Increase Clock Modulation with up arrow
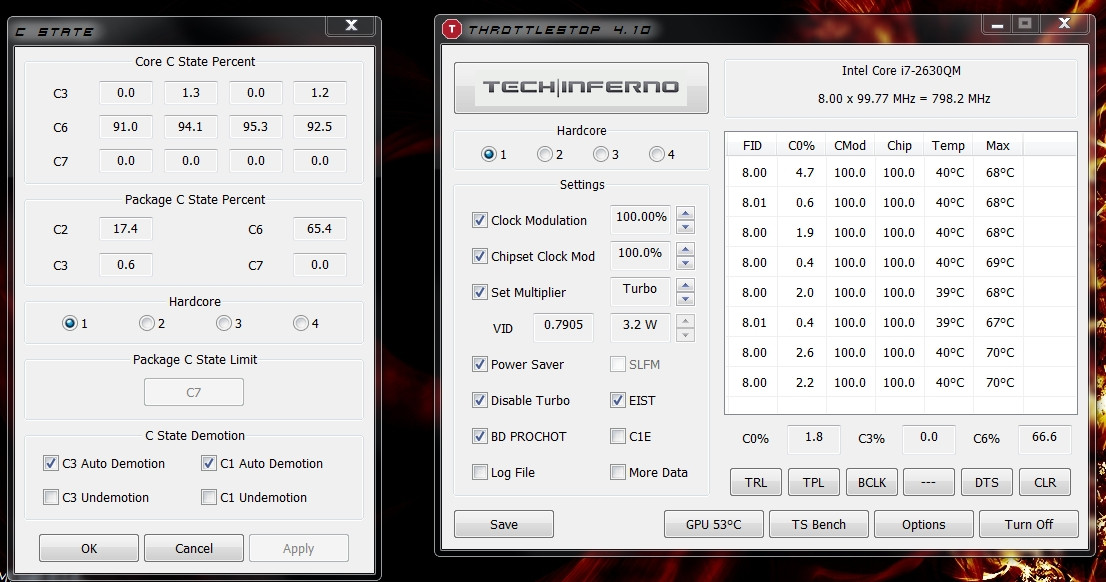This screenshot has height=582, width=1106. pyautogui.click(x=685, y=212)
